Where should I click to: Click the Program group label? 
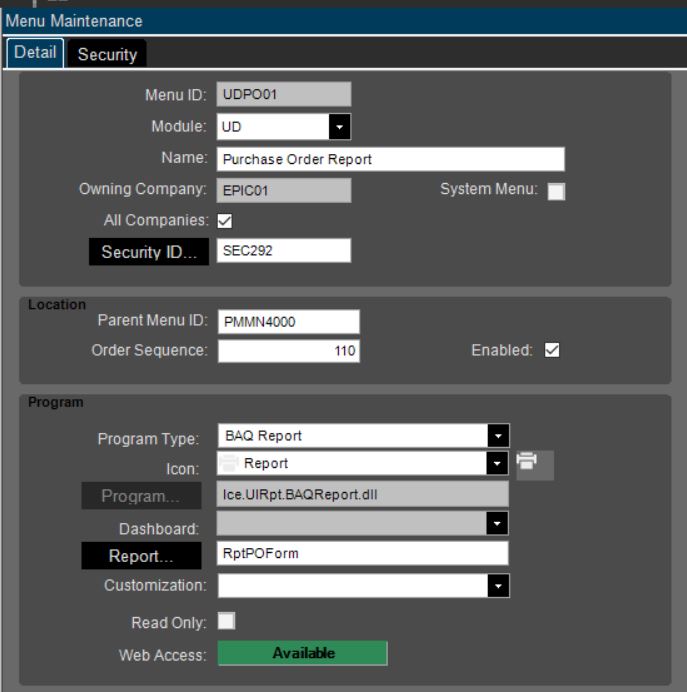[x=56, y=402]
